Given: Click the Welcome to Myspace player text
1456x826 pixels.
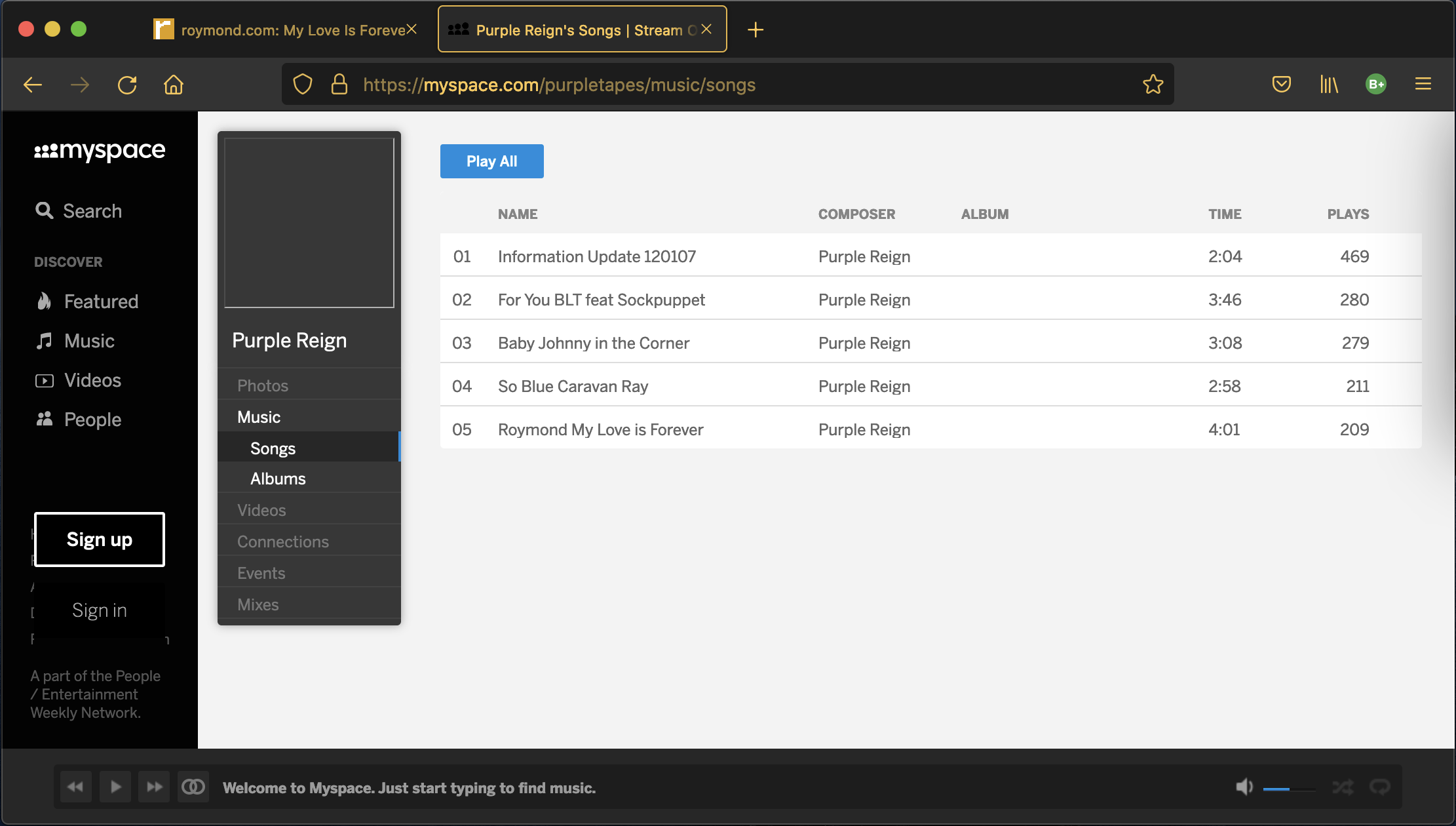Looking at the screenshot, I should coord(409,788).
